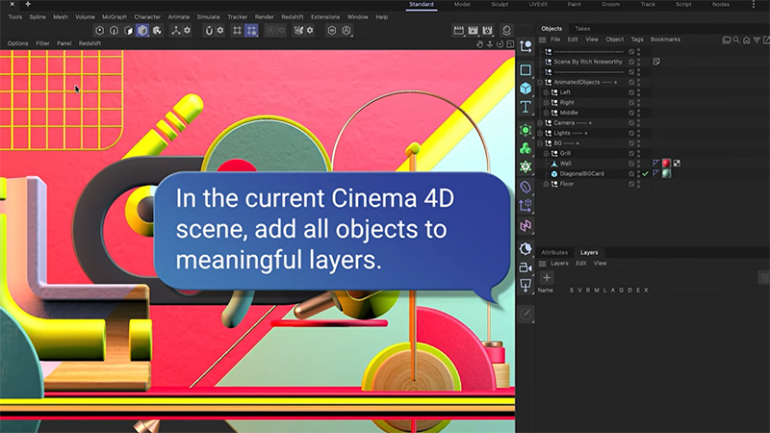Expand the Right null group
Screen dimensions: 770x433
[x=546, y=103]
